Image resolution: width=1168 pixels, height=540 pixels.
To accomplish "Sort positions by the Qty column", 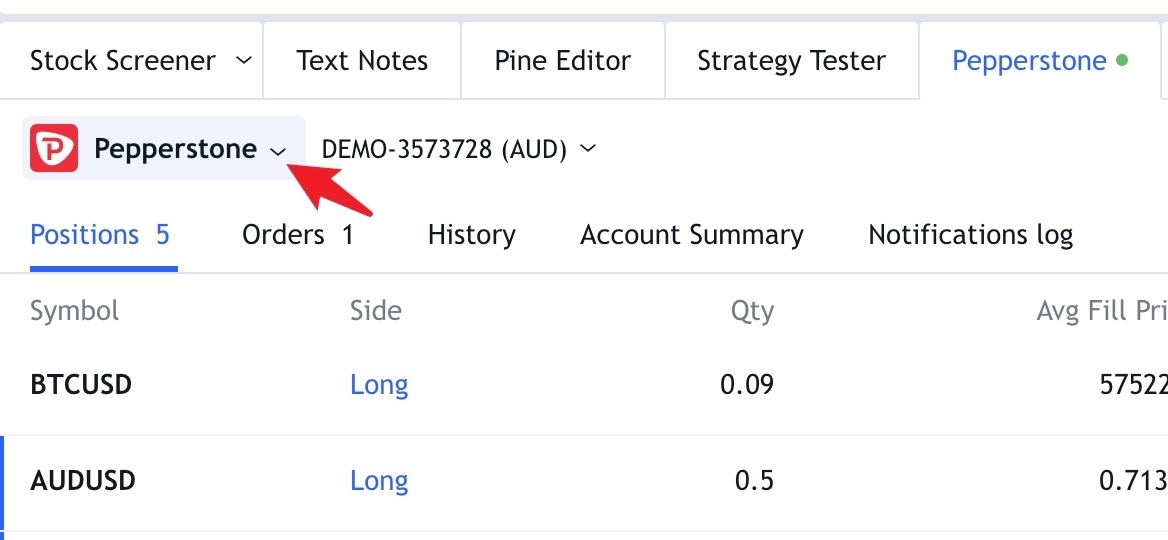I will (752, 311).
